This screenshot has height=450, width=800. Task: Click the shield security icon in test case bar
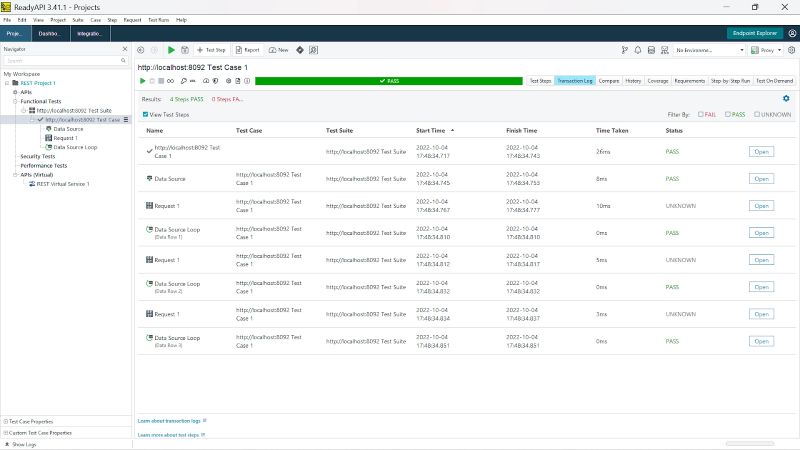215,81
